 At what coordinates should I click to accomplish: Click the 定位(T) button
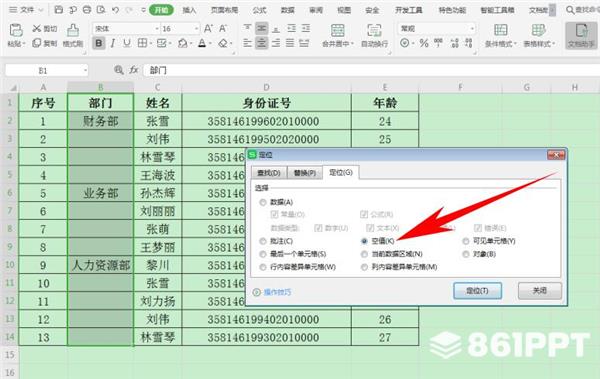click(x=477, y=291)
